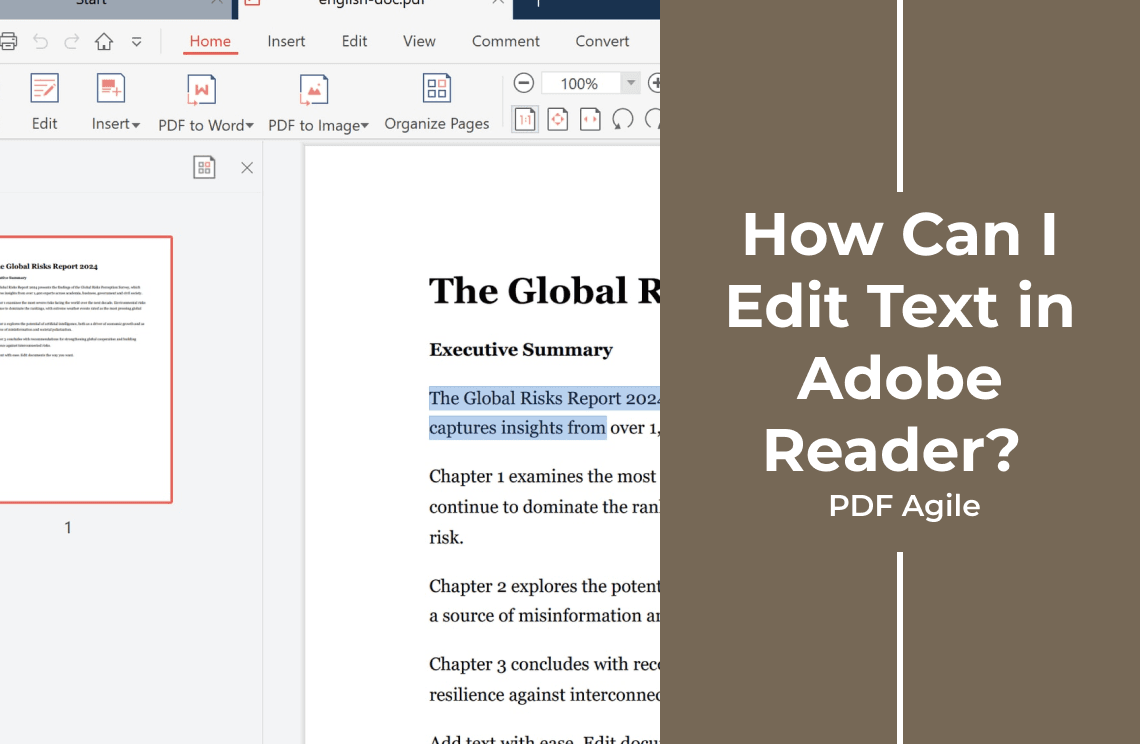Open the Edit tool in the ribbon
This screenshot has height=744, width=1140.
point(44,102)
